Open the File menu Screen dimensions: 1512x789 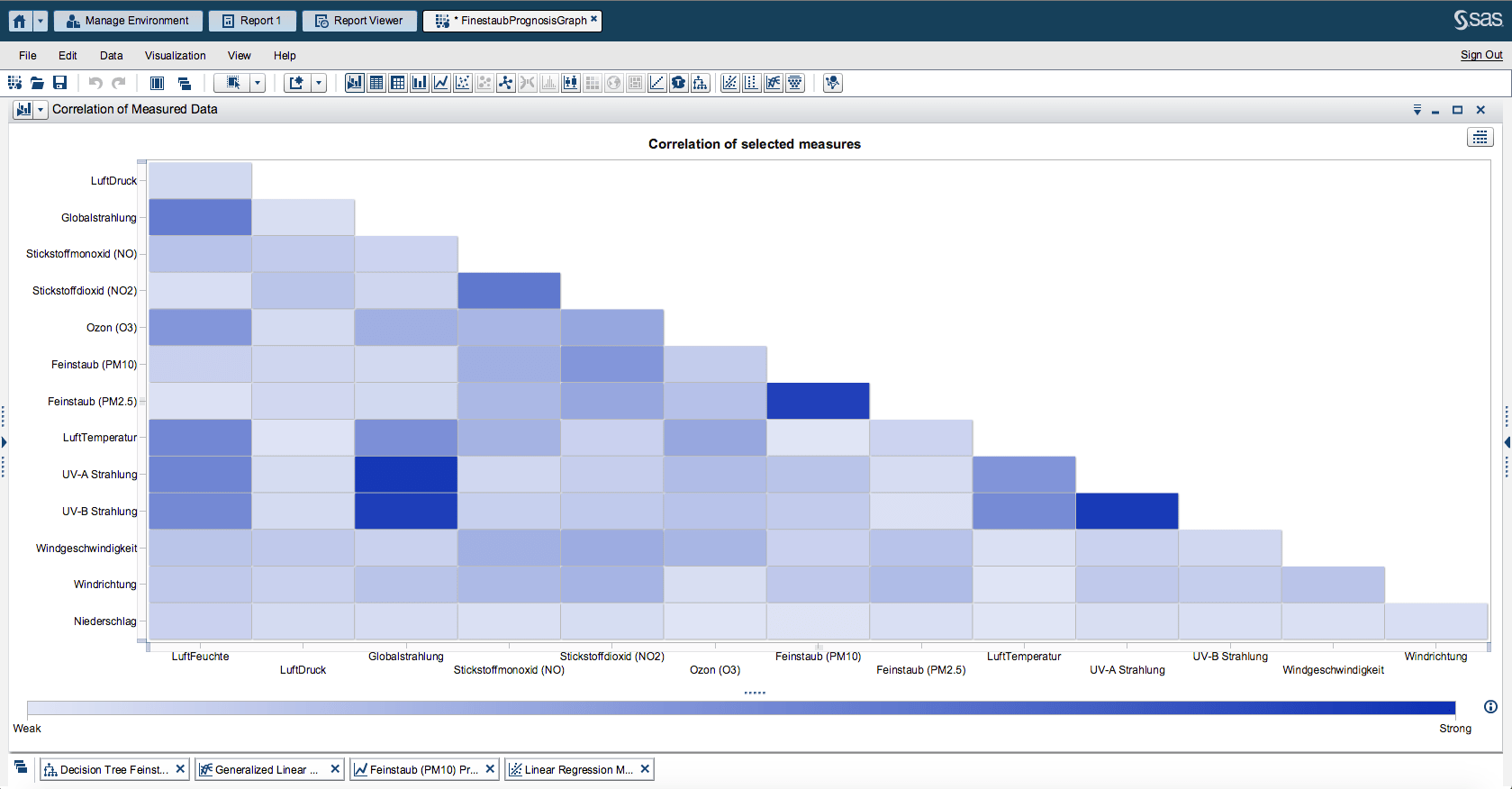click(28, 56)
